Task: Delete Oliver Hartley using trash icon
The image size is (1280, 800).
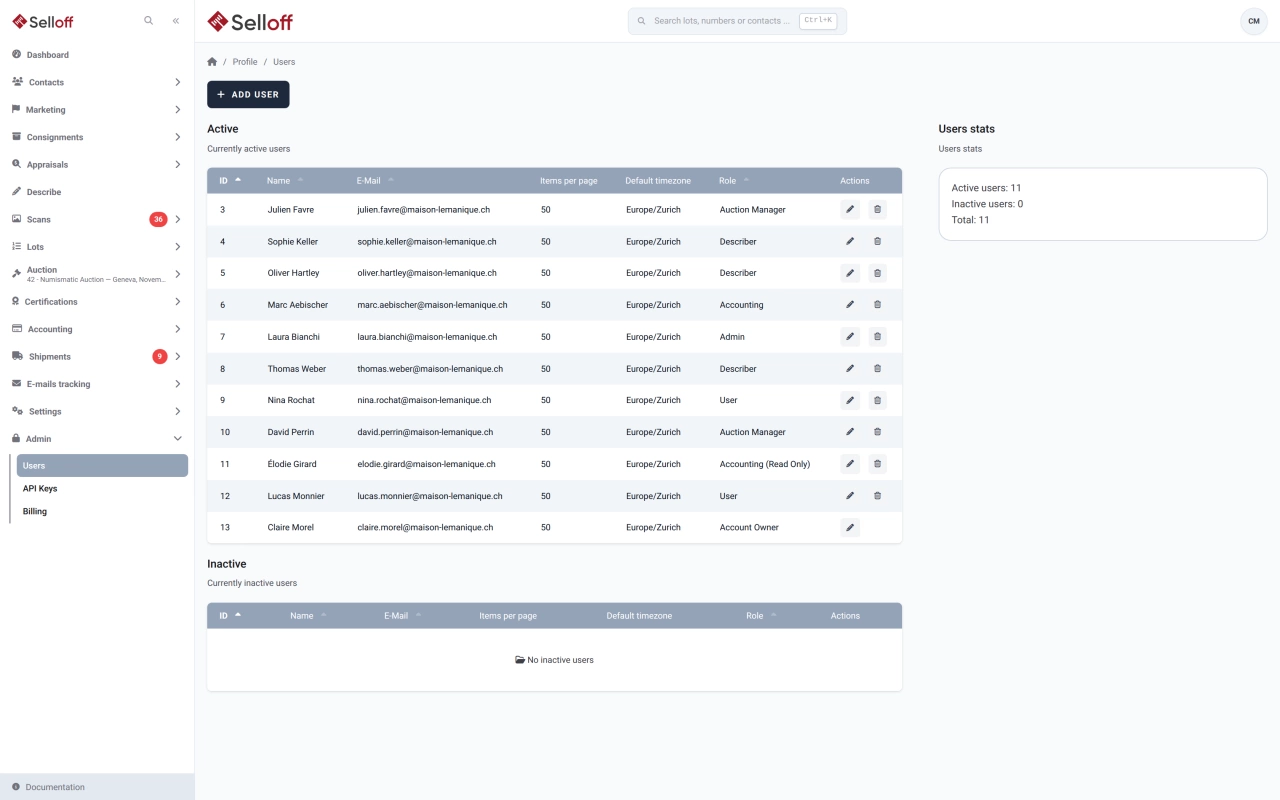Action: [877, 273]
